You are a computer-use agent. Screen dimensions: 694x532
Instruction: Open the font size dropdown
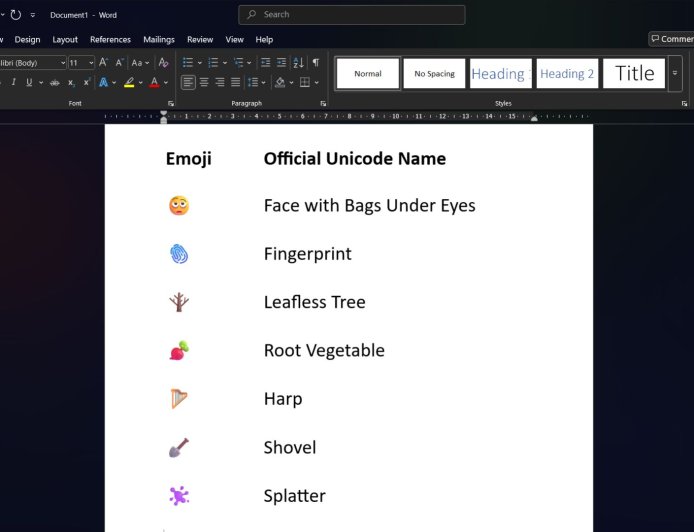coord(90,62)
